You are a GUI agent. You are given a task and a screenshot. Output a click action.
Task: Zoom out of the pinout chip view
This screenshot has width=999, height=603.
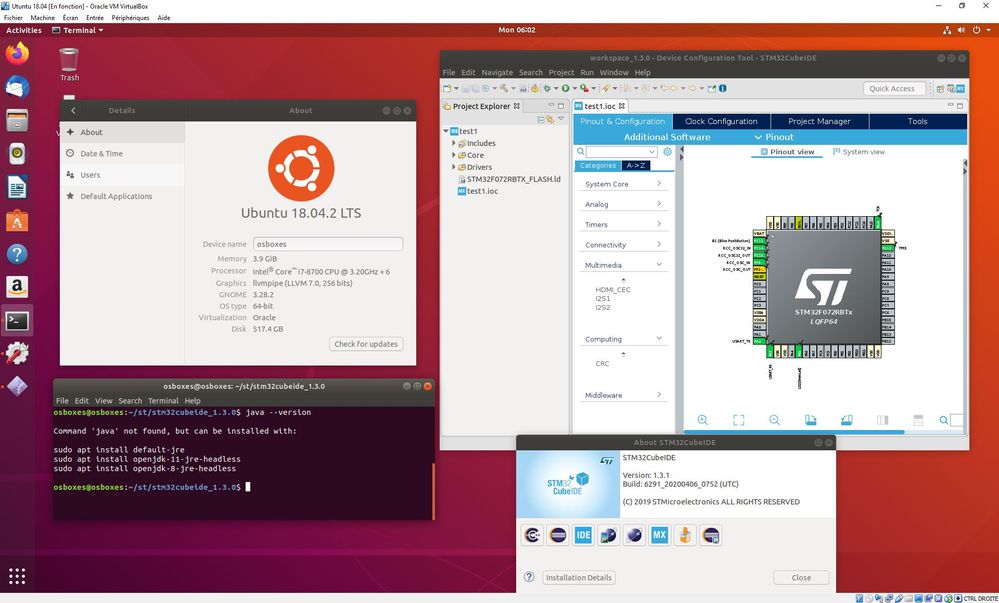(774, 420)
